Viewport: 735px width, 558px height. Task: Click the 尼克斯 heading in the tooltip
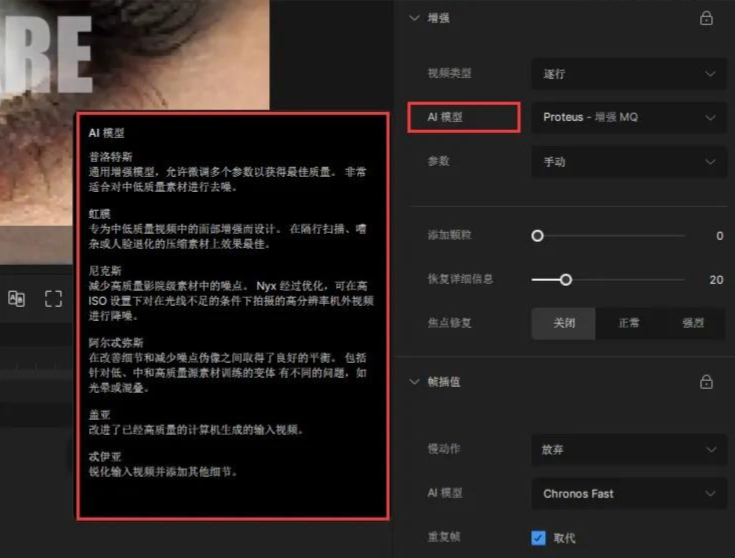click(105, 271)
